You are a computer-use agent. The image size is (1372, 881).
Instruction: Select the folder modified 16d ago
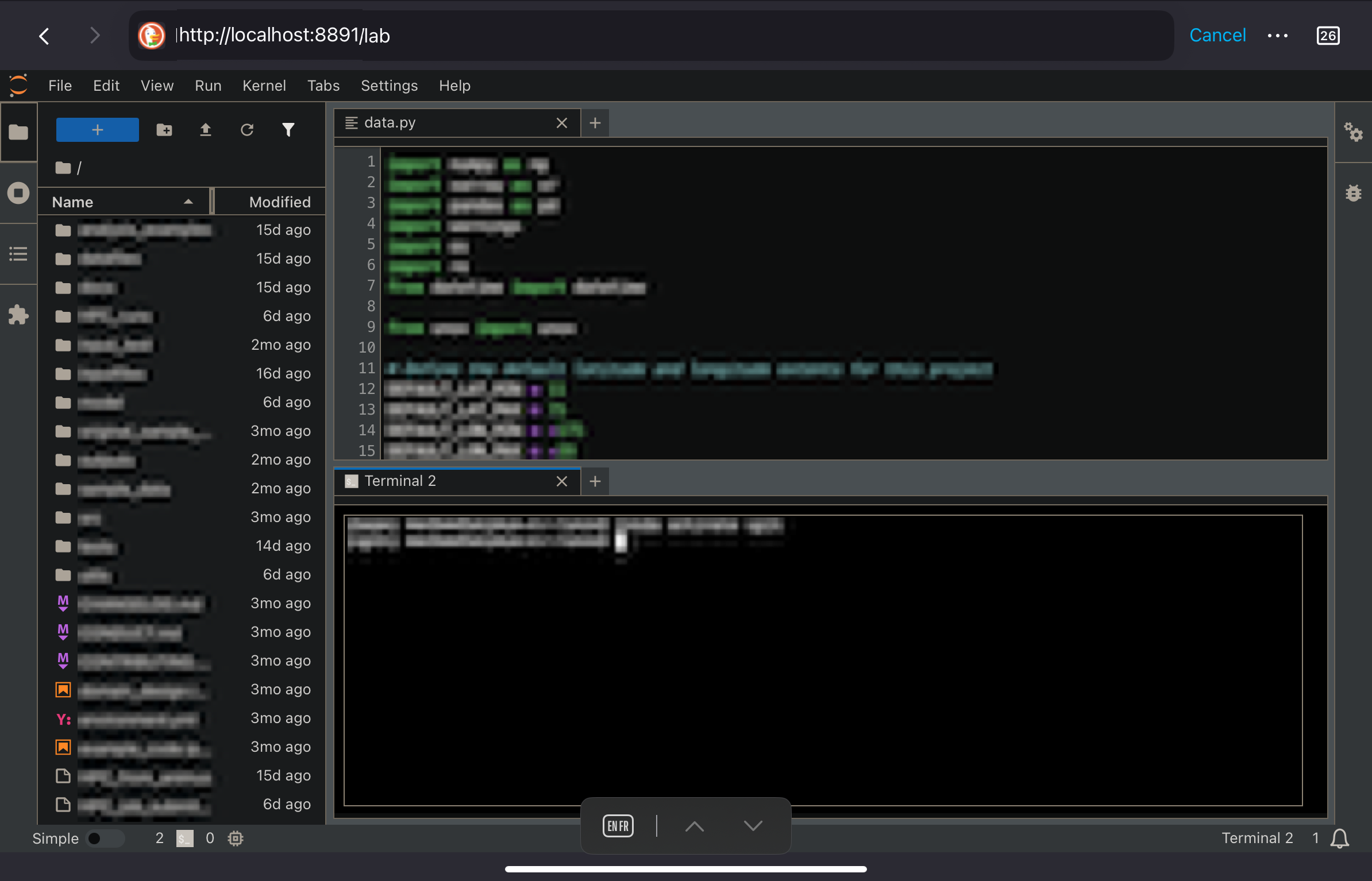pyautogui.click(x=182, y=373)
